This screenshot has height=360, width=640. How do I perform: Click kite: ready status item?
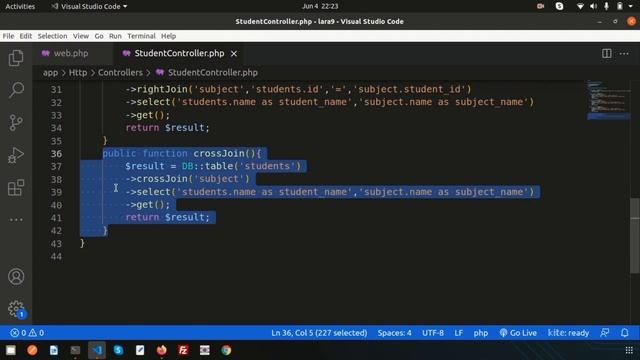(568, 333)
